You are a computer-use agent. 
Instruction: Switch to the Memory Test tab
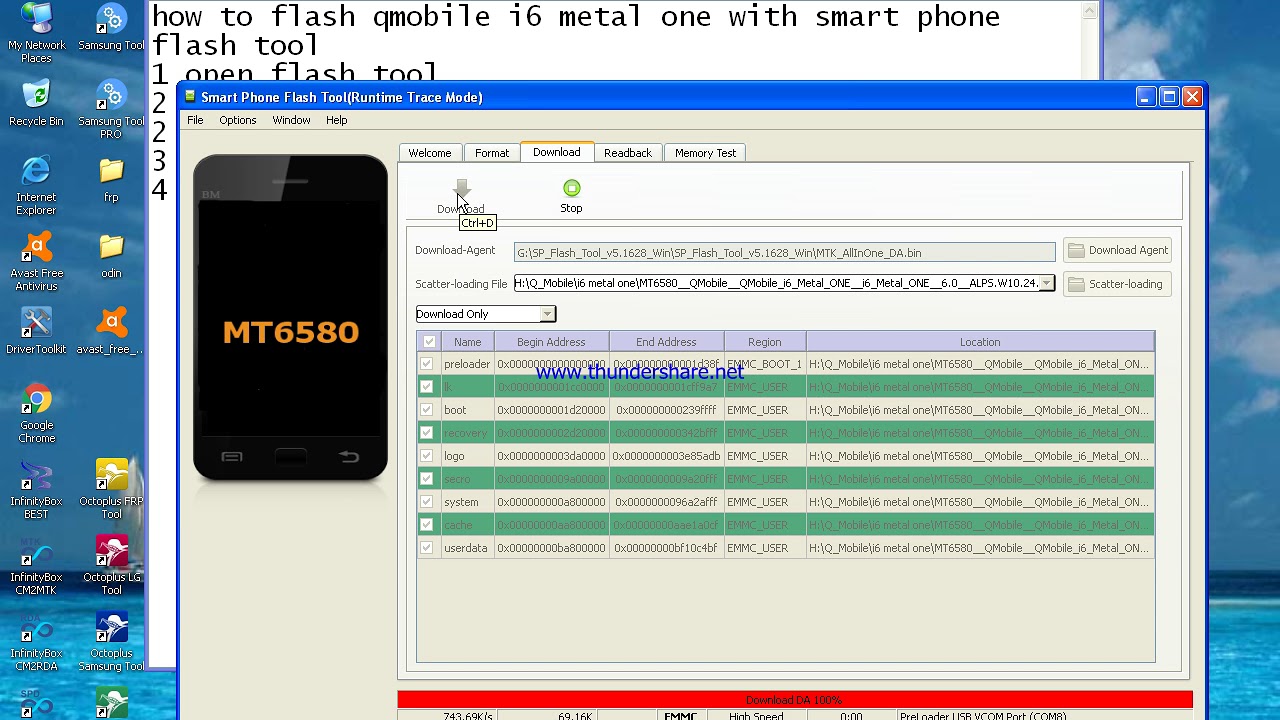click(705, 153)
